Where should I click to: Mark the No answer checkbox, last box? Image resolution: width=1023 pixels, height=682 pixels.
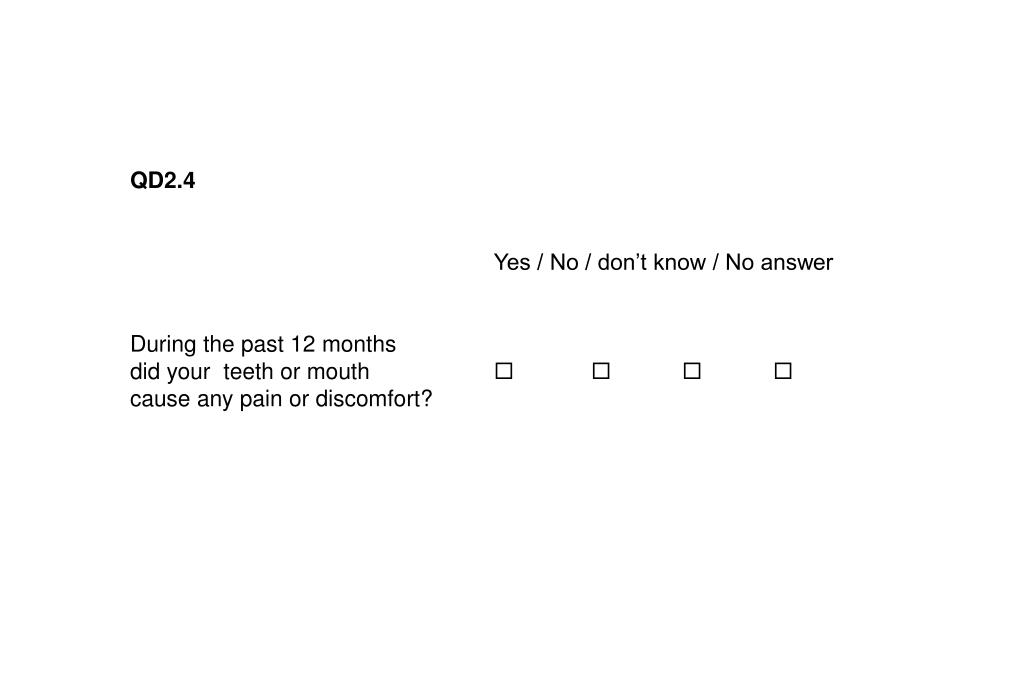pyautogui.click(x=783, y=371)
